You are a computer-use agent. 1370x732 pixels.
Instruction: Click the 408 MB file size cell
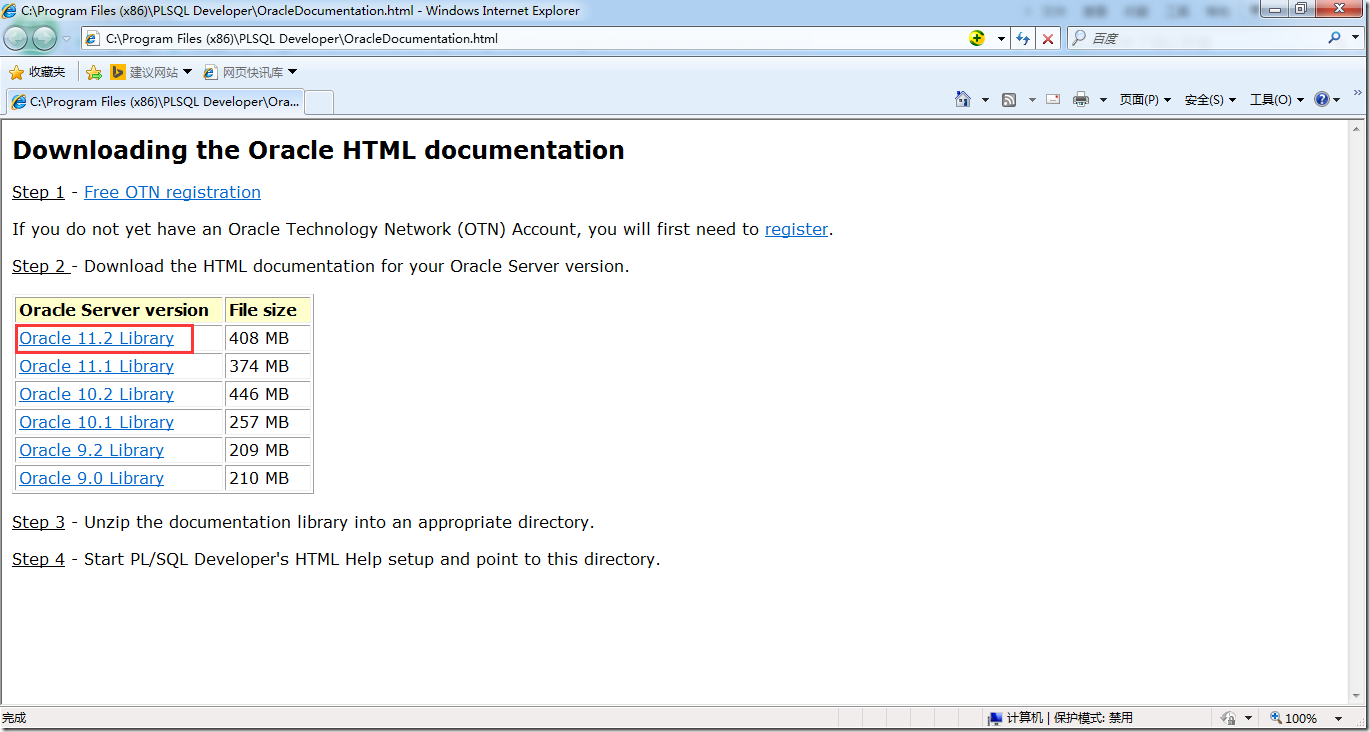(x=267, y=338)
